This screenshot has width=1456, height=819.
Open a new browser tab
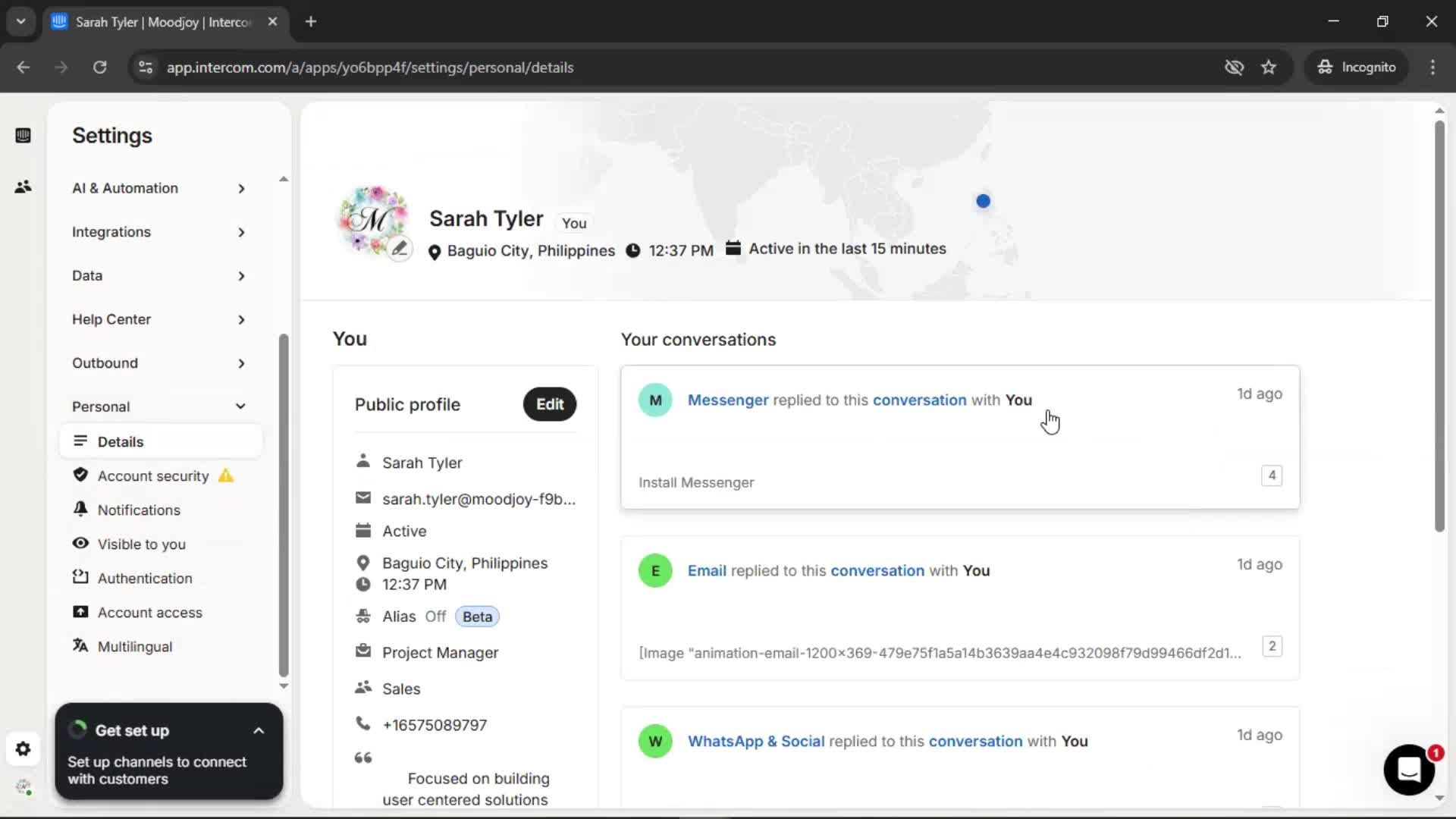coord(311,21)
